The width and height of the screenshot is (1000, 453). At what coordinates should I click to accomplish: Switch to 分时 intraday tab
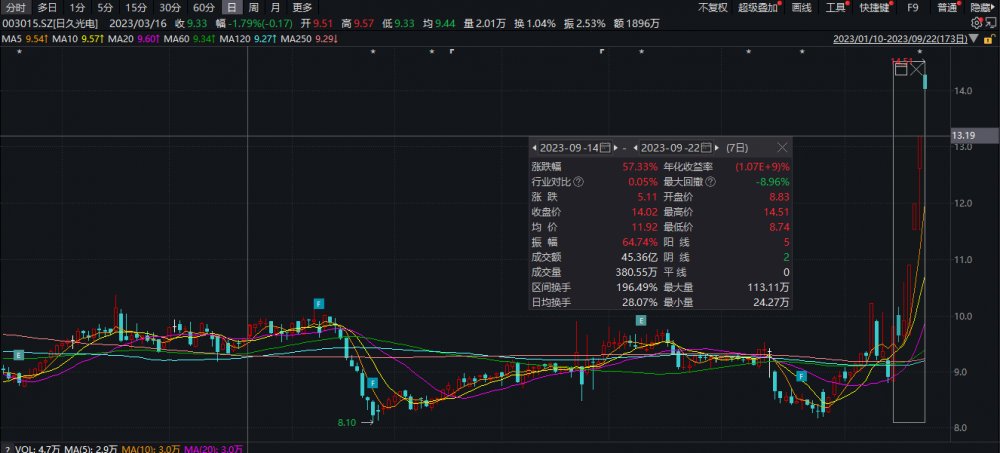(16, 8)
